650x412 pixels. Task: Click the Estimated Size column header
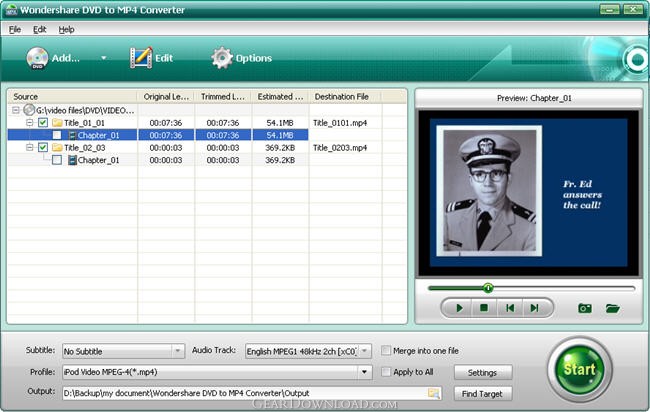pos(280,97)
